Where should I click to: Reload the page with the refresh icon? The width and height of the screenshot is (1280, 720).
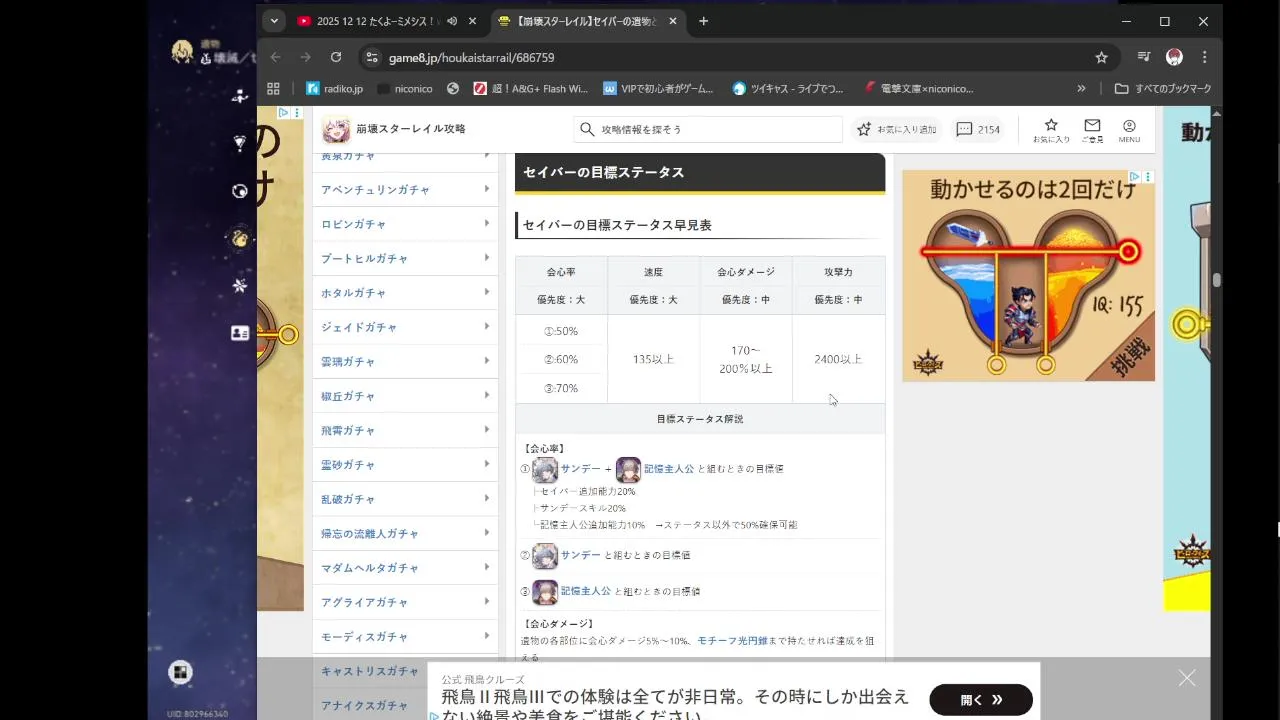(x=336, y=57)
